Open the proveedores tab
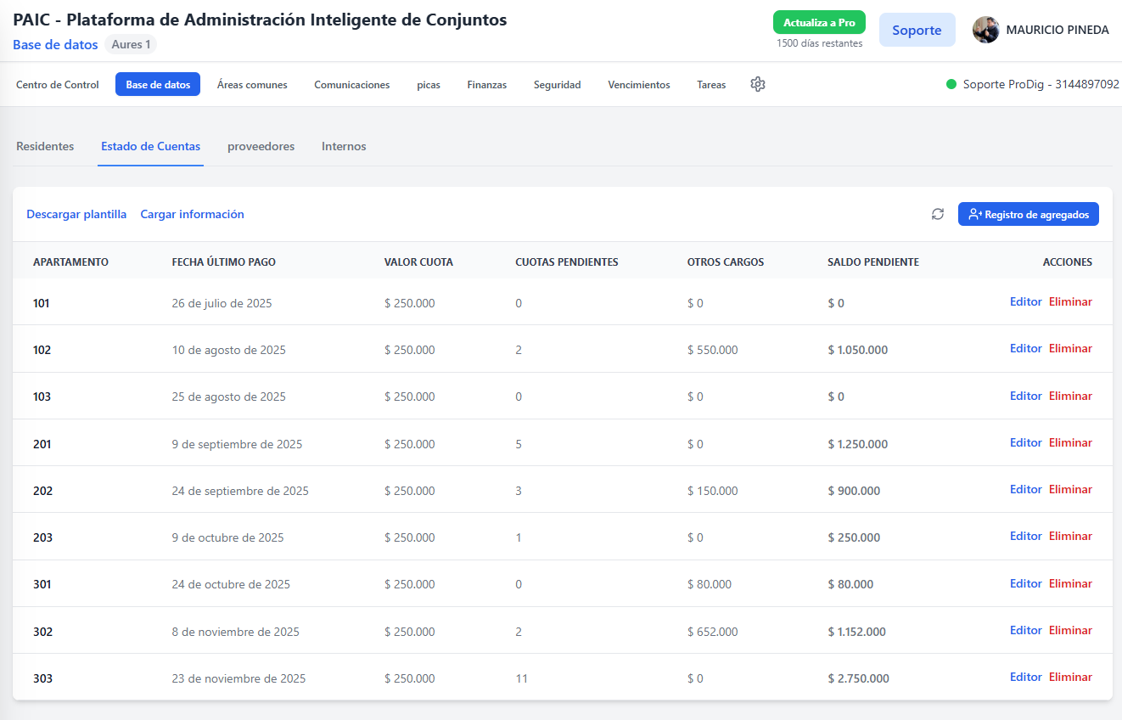1122x720 pixels. 261,147
